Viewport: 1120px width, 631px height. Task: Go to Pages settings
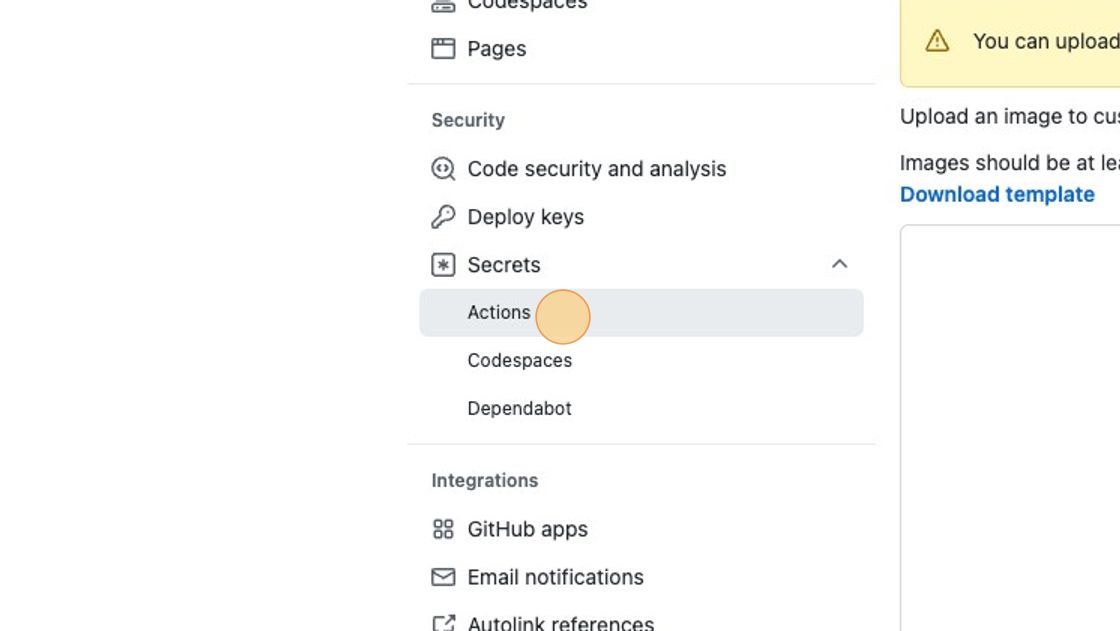pos(496,49)
